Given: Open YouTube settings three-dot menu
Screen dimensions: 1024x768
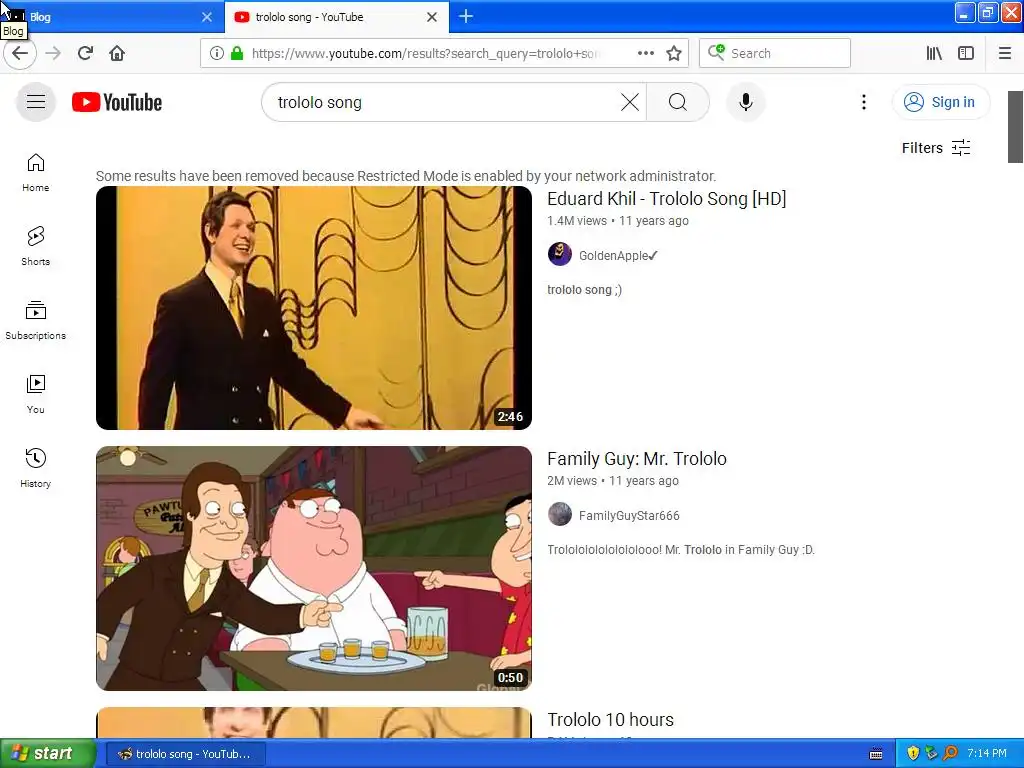Looking at the screenshot, I should [863, 102].
